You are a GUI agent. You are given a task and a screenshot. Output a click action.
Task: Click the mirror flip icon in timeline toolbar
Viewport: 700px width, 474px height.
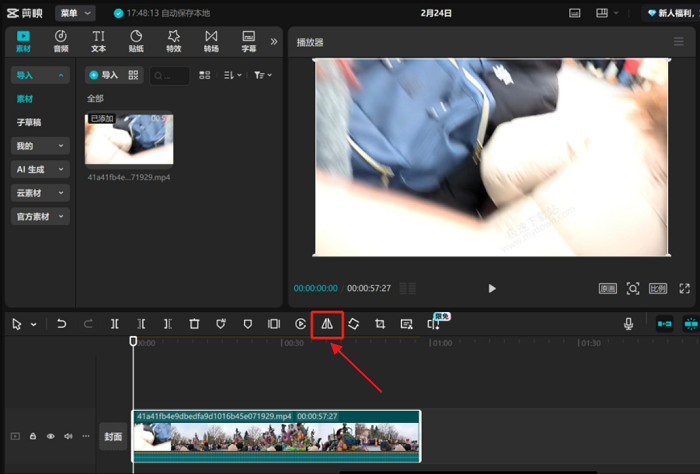point(326,324)
